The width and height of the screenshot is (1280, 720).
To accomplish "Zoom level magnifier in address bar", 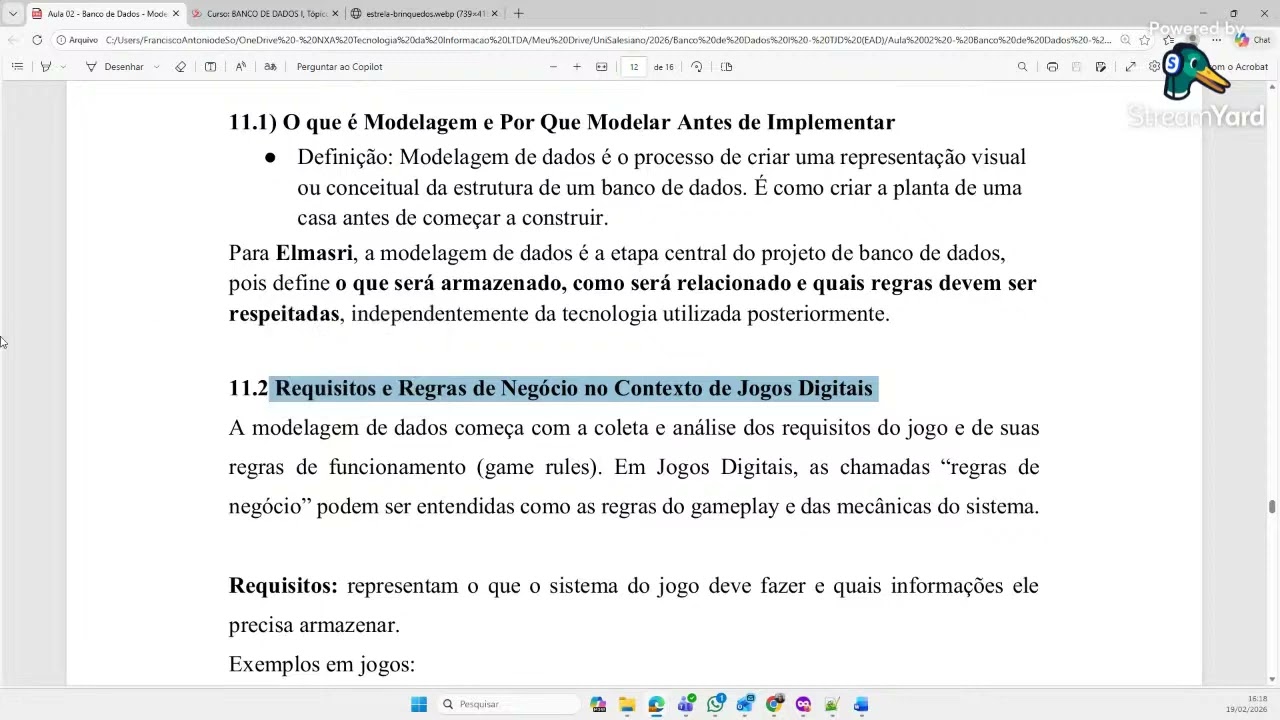I will coord(1125,40).
